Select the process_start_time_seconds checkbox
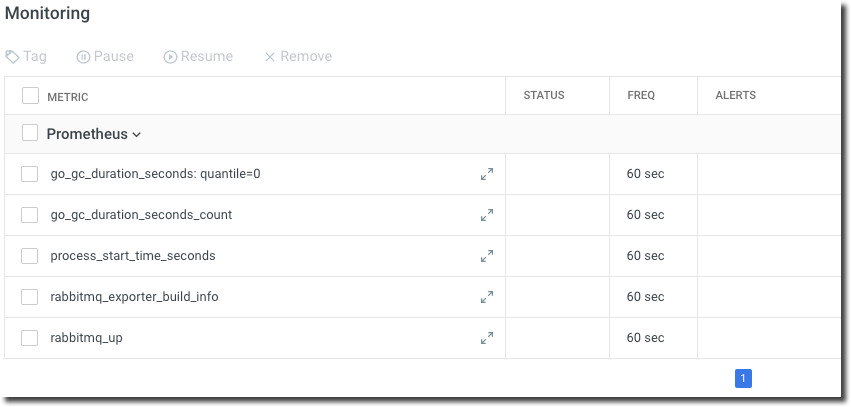Viewport: 851px width, 407px height. (30, 256)
